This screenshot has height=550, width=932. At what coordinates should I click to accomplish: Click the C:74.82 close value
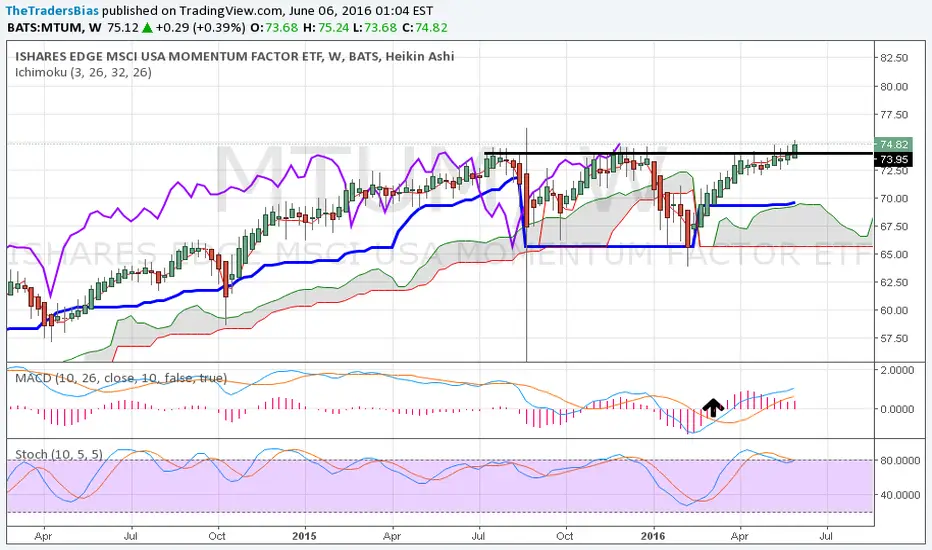[424, 27]
